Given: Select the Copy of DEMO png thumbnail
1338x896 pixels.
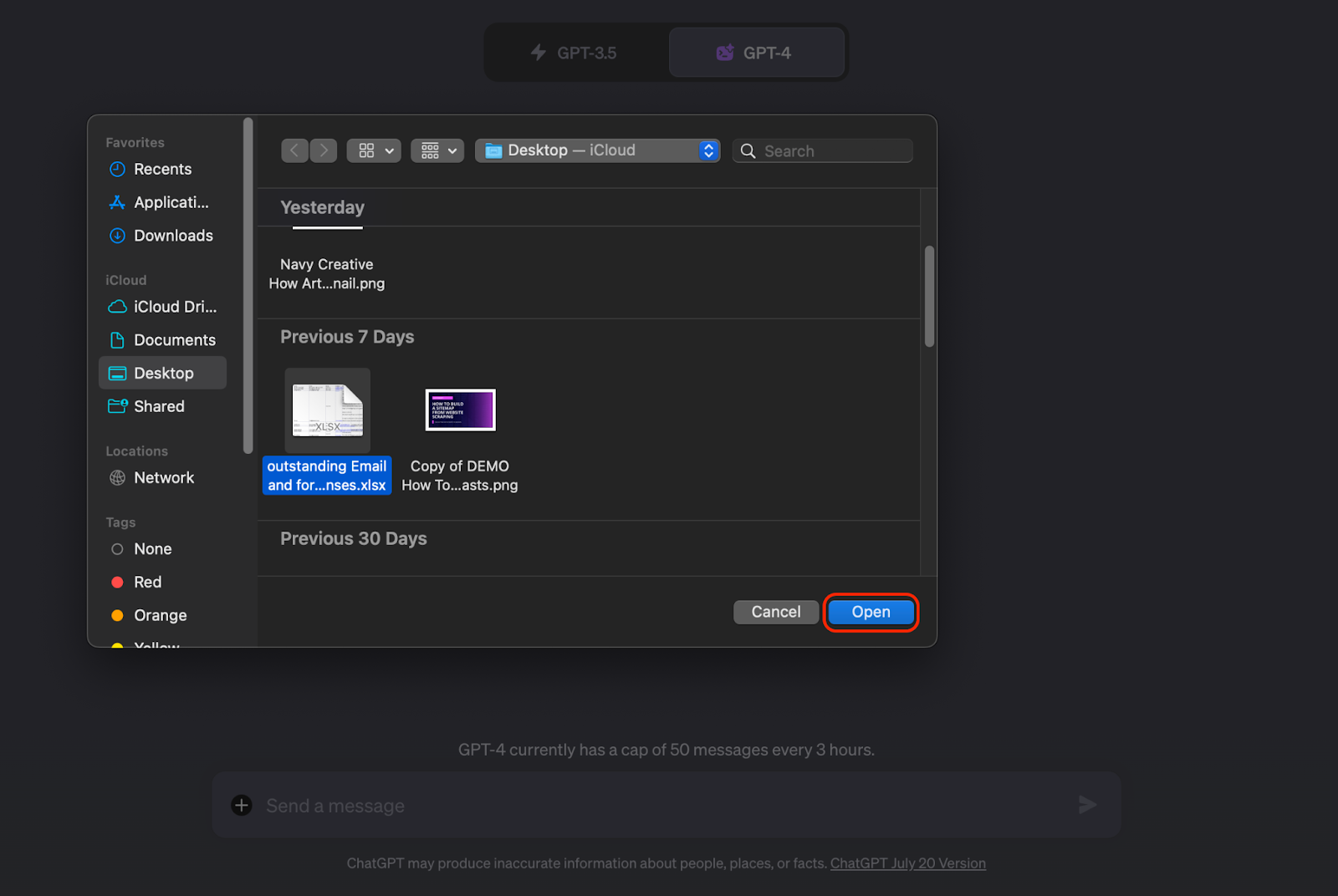Looking at the screenshot, I should click(x=460, y=410).
